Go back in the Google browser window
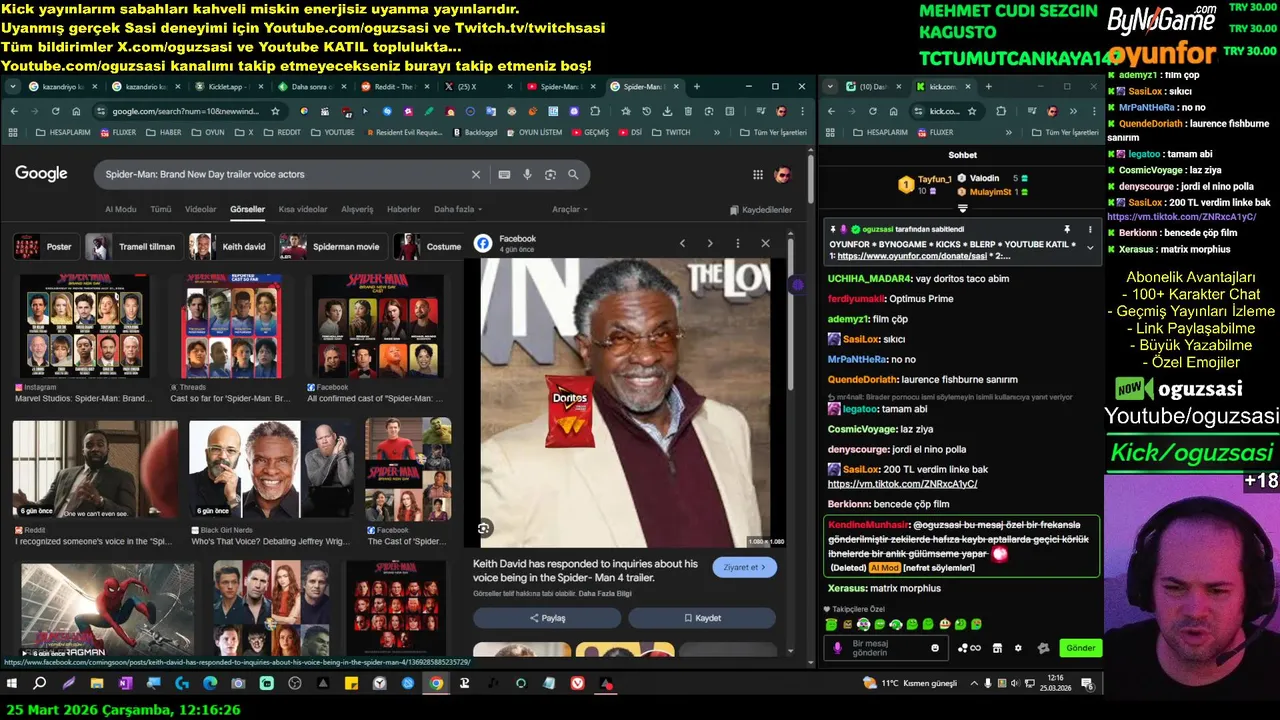1280x720 pixels. pos(14,111)
